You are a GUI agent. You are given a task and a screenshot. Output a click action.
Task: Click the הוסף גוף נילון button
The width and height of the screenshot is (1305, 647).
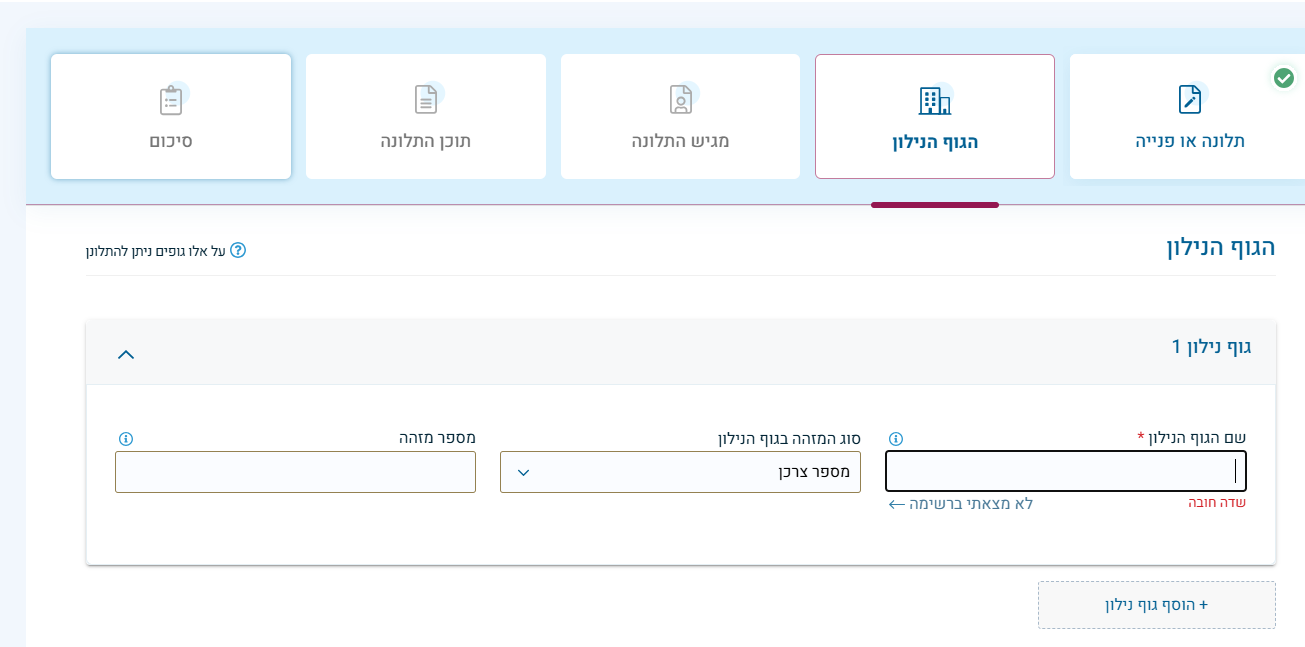point(1156,605)
